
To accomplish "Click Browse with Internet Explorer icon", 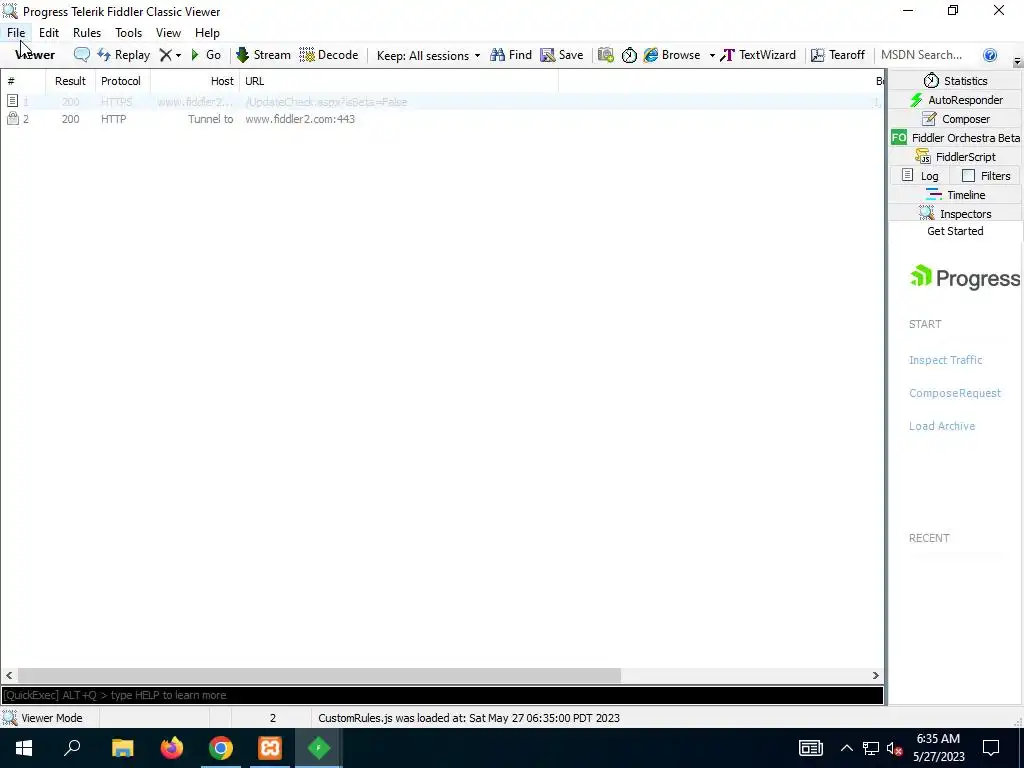I will tap(672, 55).
